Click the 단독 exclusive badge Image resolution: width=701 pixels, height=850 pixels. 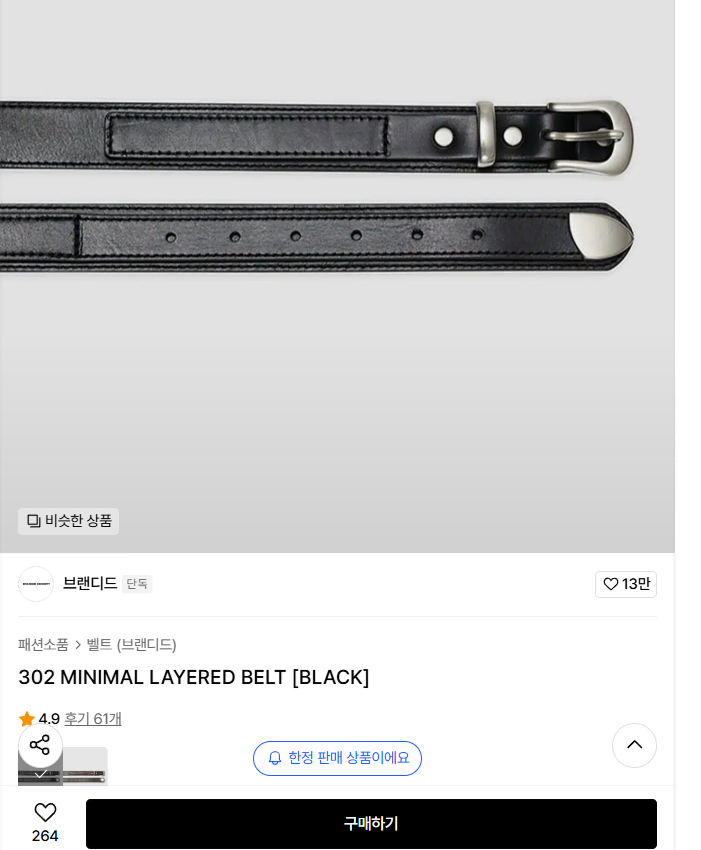(x=137, y=584)
